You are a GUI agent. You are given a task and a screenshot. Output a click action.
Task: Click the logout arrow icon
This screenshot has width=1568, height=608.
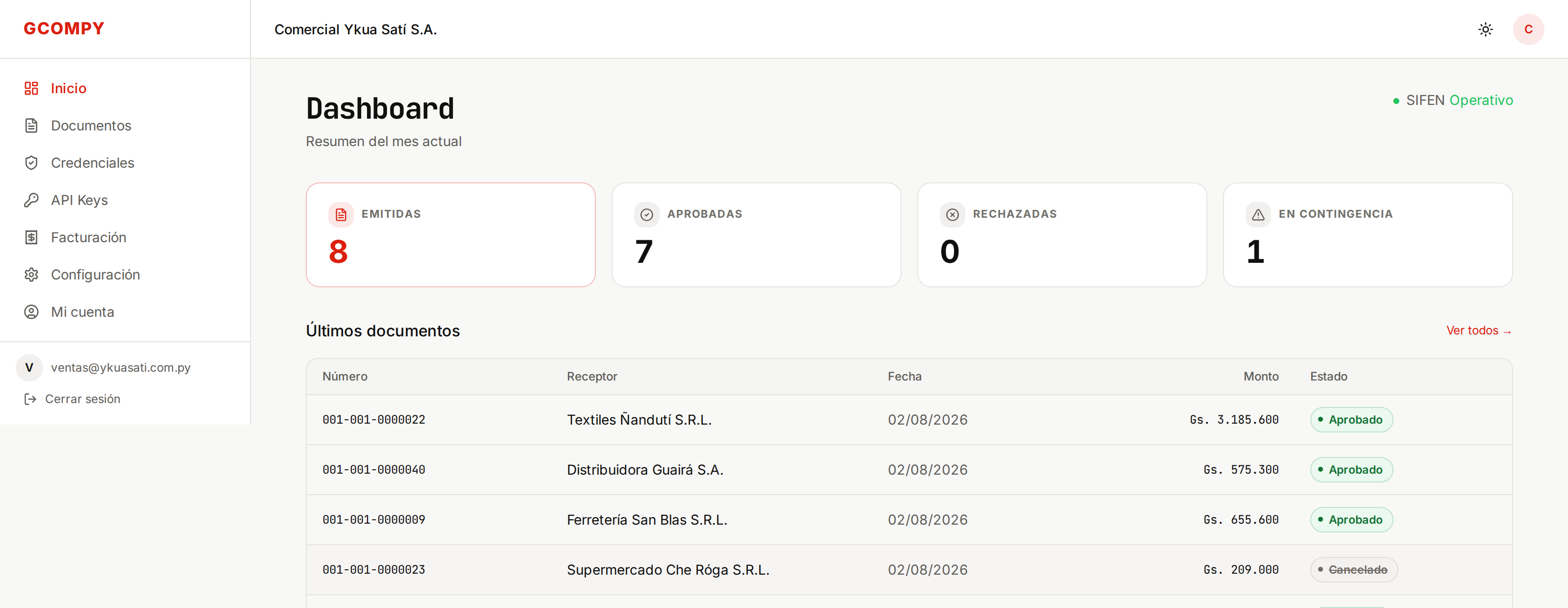tap(30, 399)
